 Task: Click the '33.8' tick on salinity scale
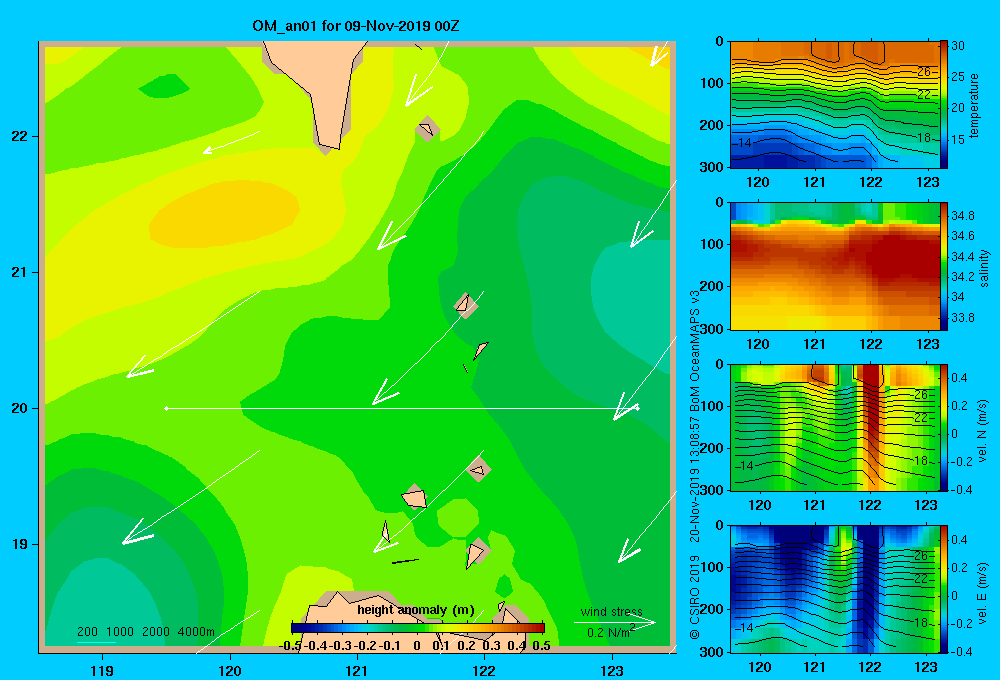[962, 318]
